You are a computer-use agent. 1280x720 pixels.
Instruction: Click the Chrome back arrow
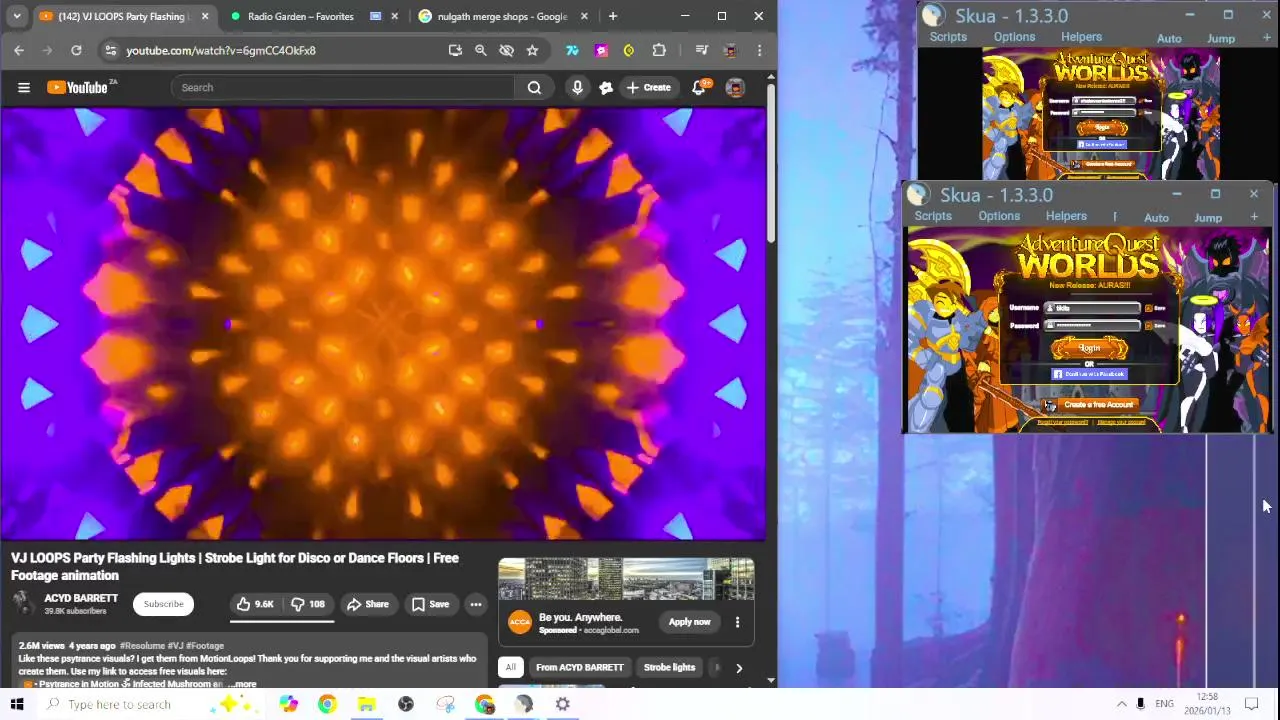click(x=19, y=50)
